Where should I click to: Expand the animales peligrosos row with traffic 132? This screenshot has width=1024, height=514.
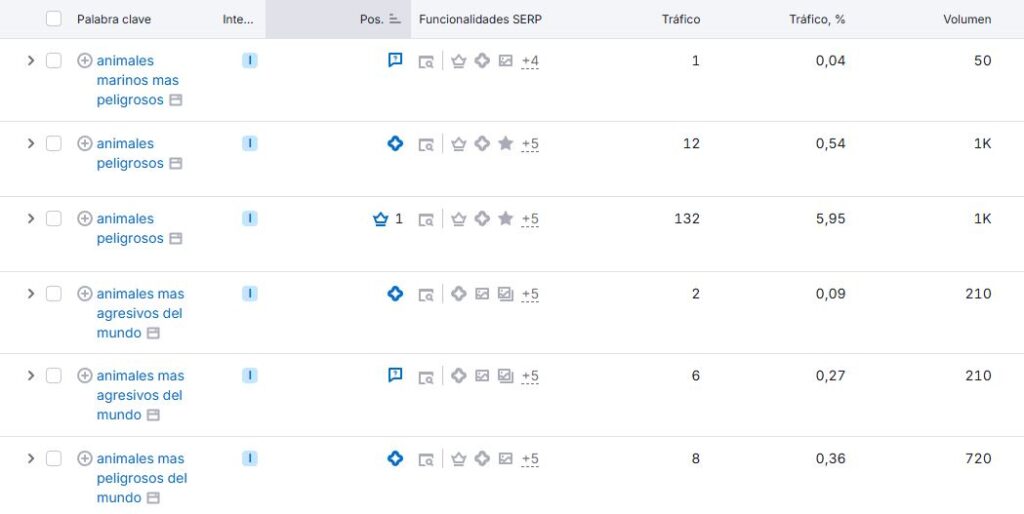31,219
